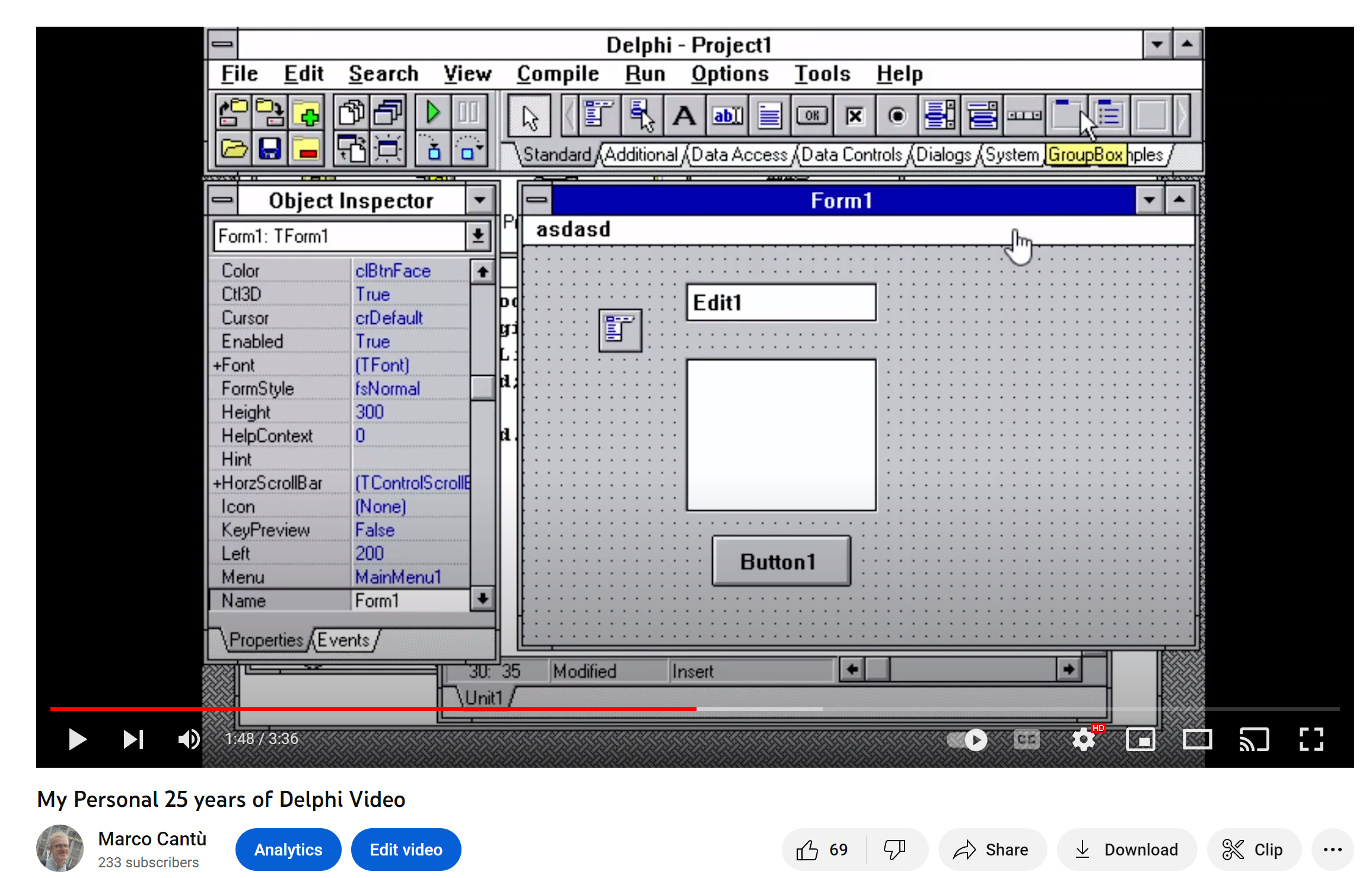Select the OK Button component
The image size is (1372, 878).
coord(812,115)
